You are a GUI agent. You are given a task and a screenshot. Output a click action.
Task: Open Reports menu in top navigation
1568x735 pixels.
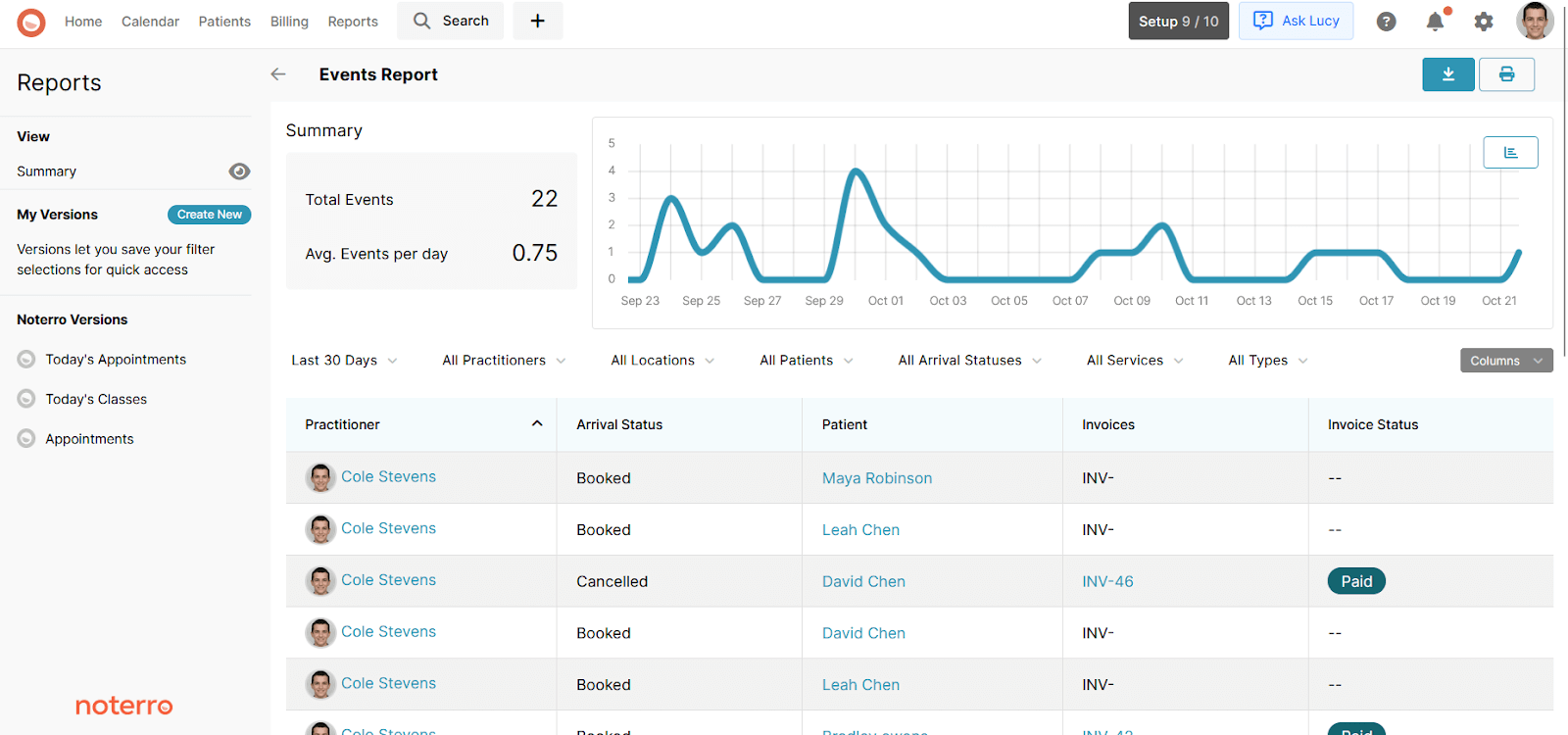(353, 22)
